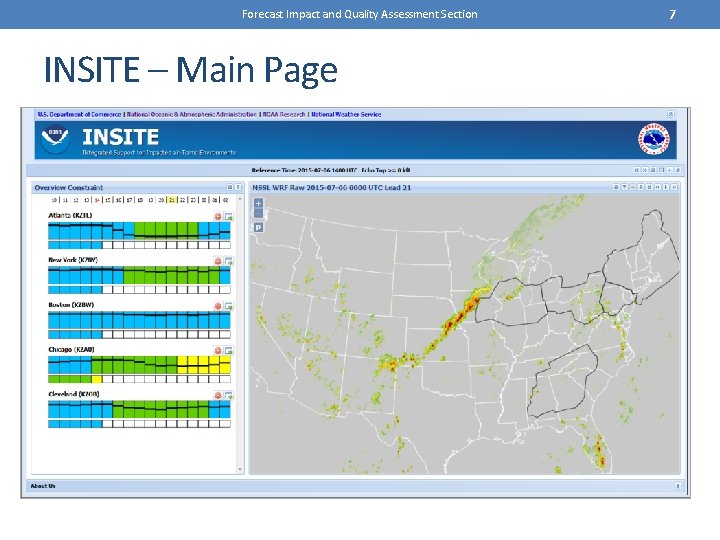Click the red remove icon for Cleveland
Viewport: 720px width, 540px height.
(x=218, y=395)
